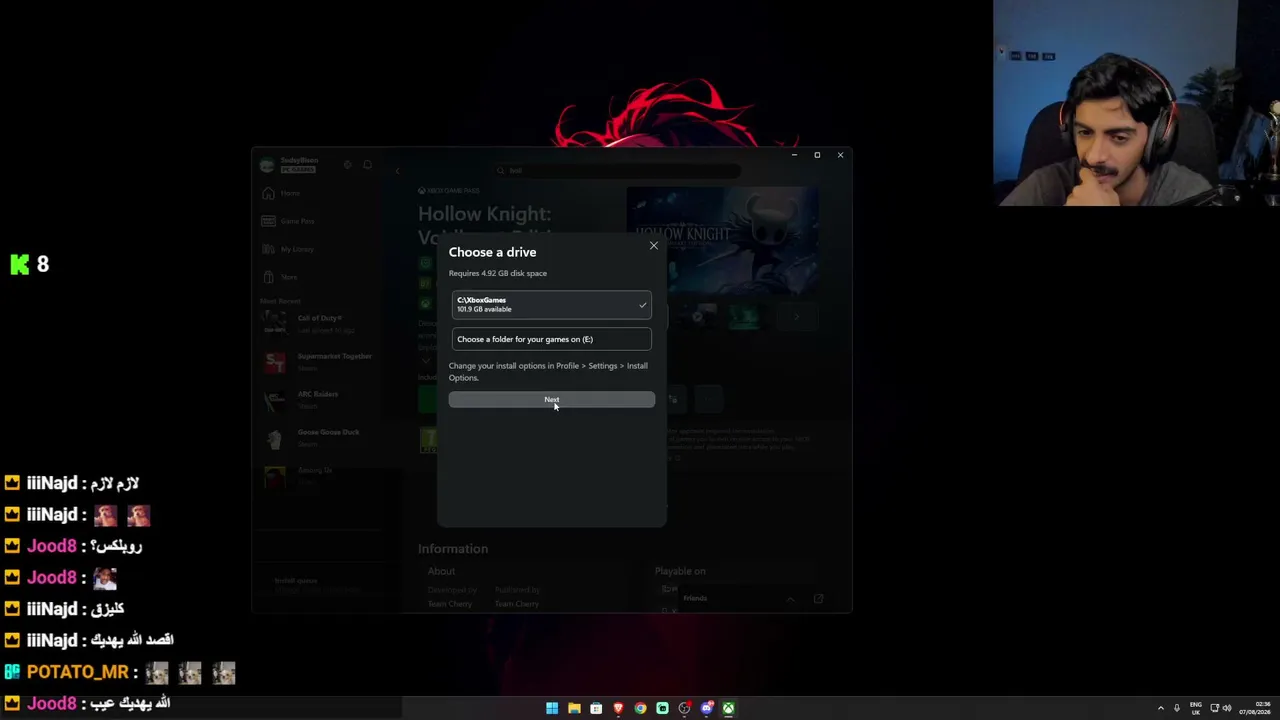Image resolution: width=1280 pixels, height=720 pixels.
Task: Open the ENG UK language switcher
Action: 1195,708
